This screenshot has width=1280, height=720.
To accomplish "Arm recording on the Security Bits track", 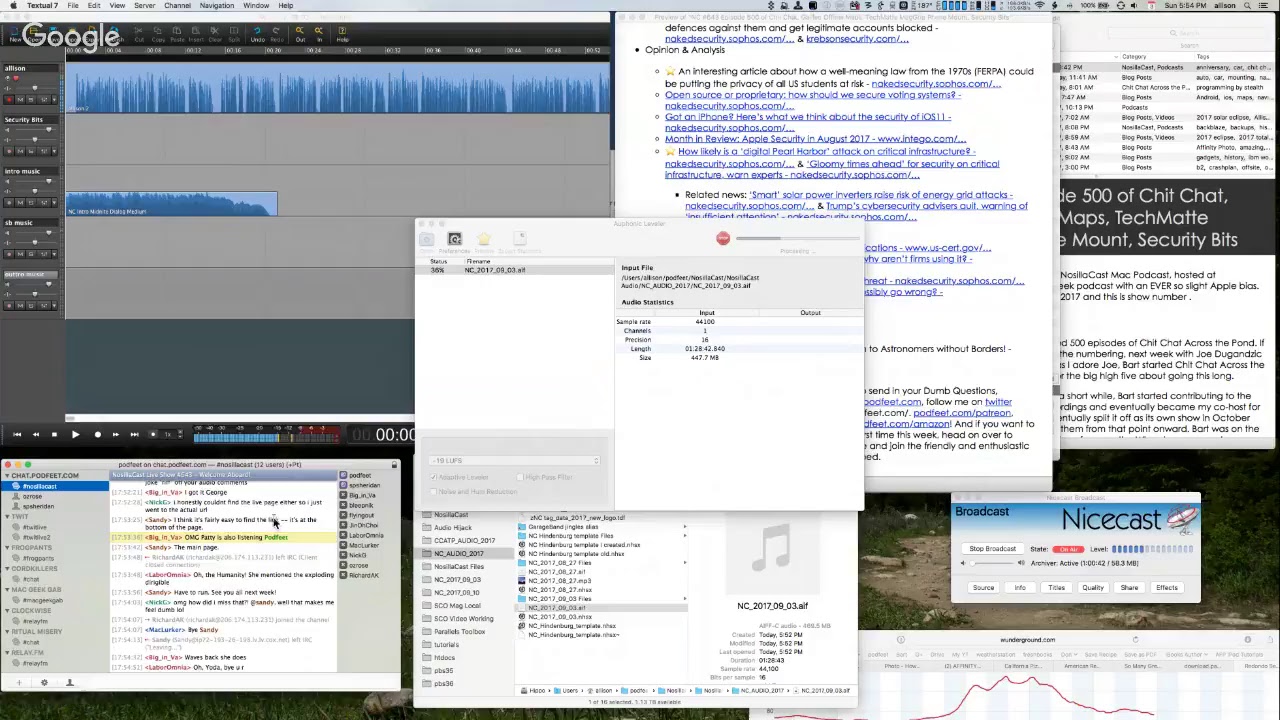I will click(8, 151).
